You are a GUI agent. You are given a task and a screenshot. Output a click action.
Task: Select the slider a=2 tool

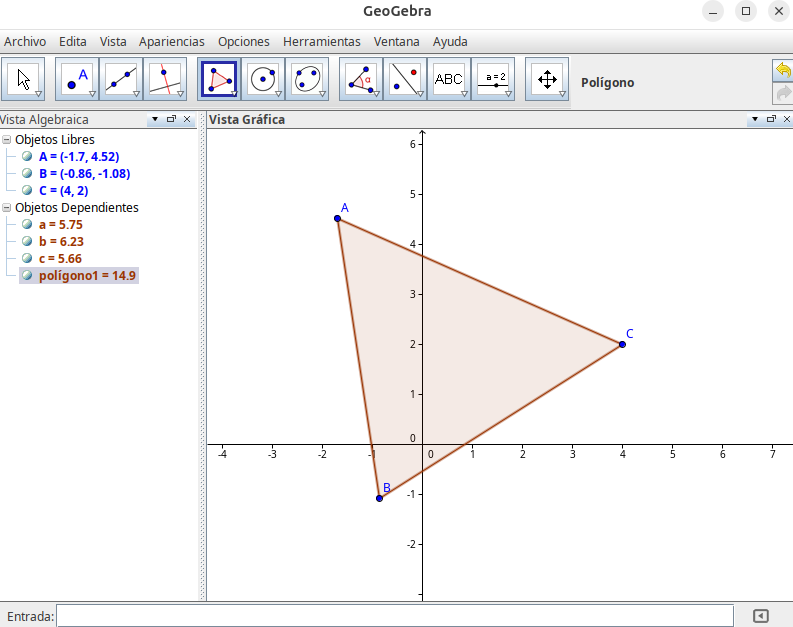click(493, 79)
